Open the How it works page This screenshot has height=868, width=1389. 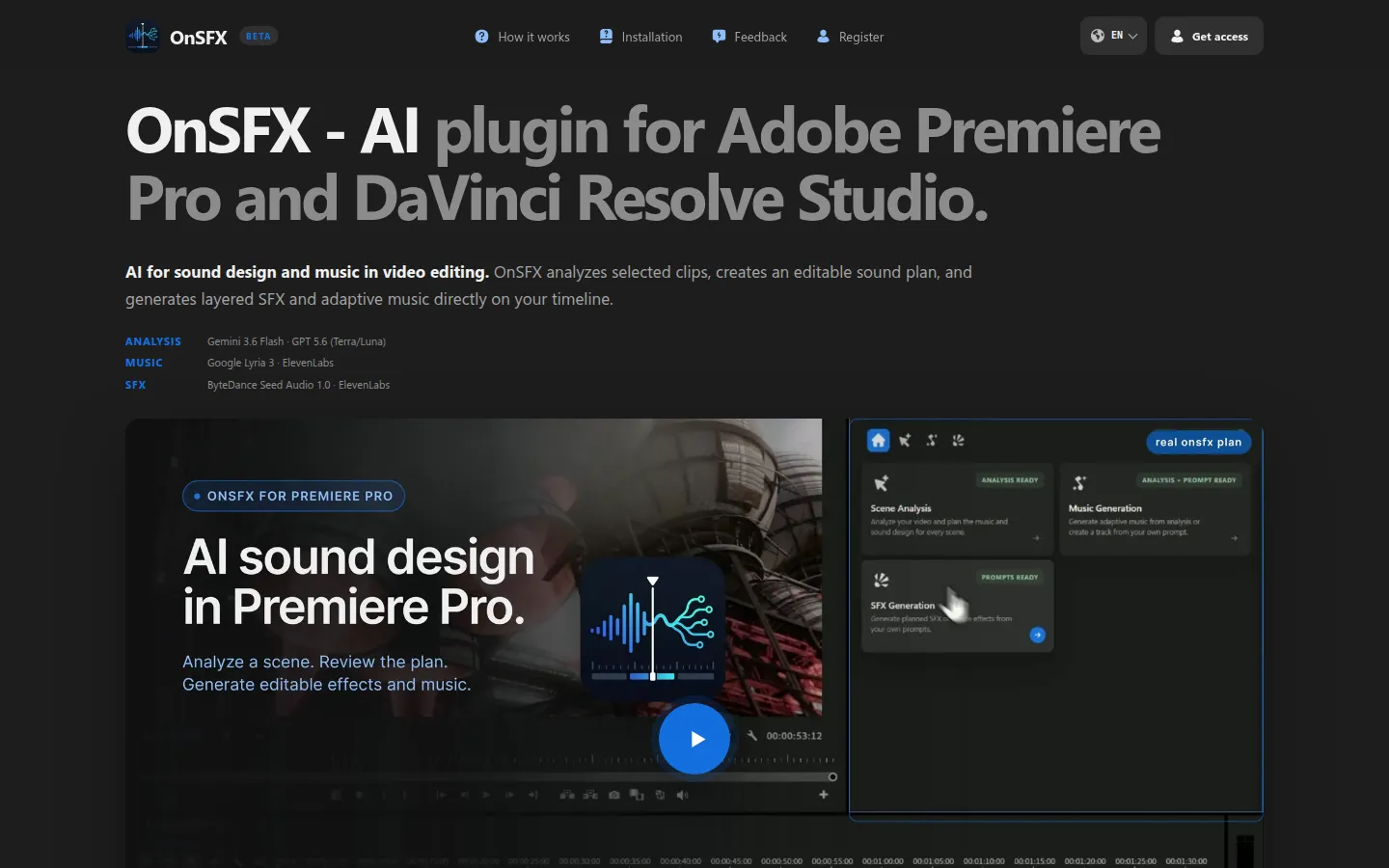[523, 37]
